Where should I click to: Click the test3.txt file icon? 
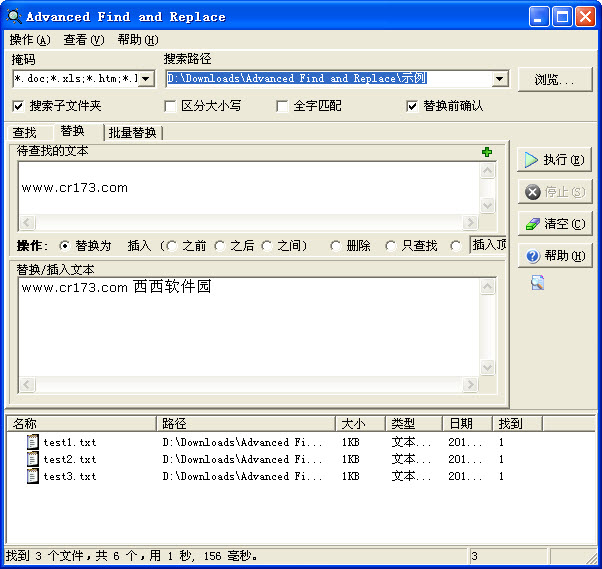(x=33, y=476)
